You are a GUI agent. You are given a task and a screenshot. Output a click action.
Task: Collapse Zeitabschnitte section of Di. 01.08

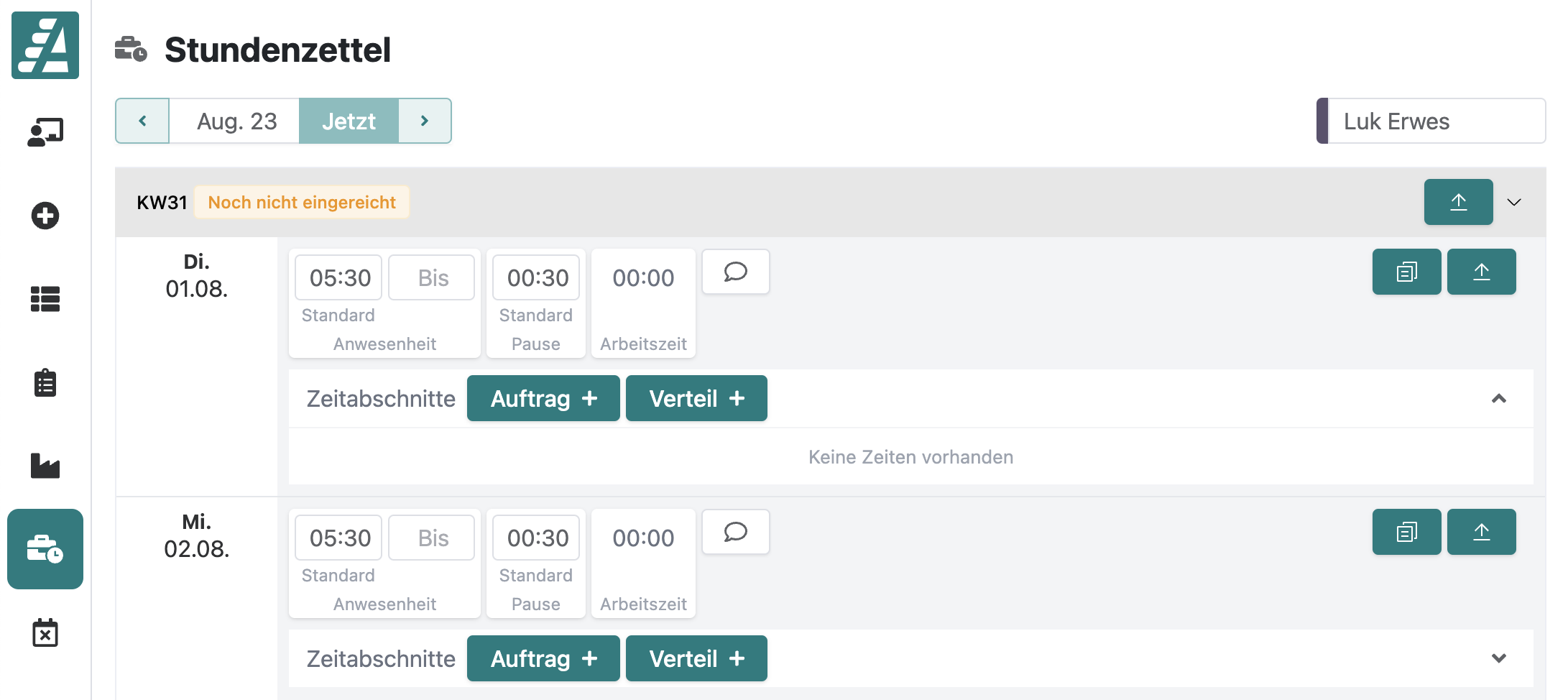pyautogui.click(x=1498, y=399)
